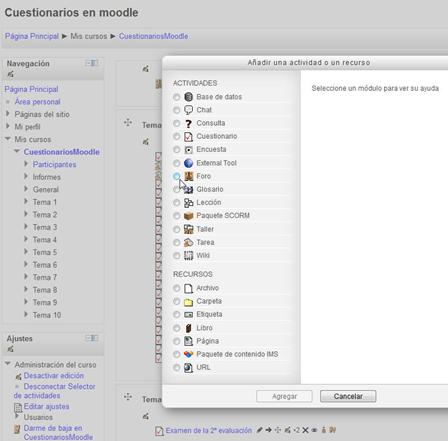The width and height of the screenshot is (448, 441).
Task: Select the Etiqueta radio button
Action: (177, 314)
